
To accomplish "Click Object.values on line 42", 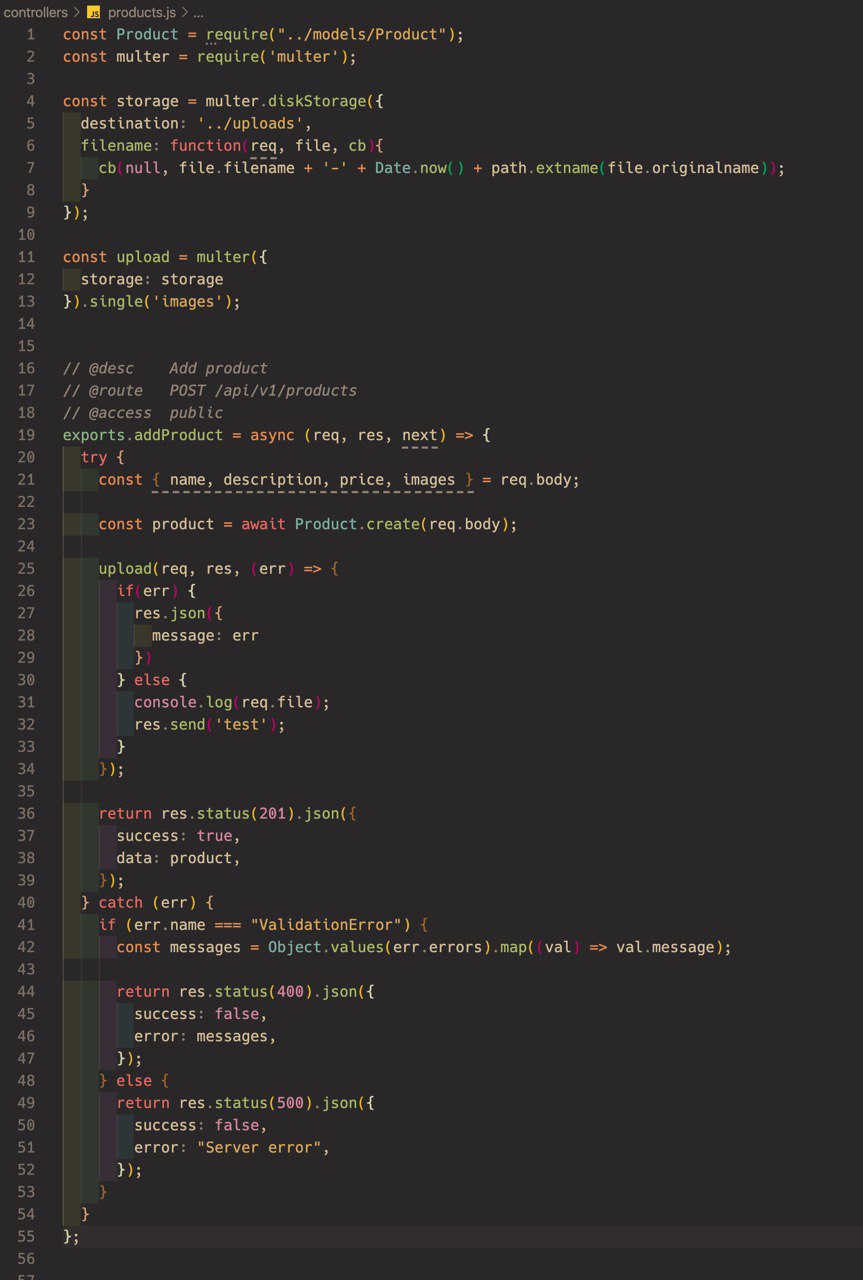I will click(326, 947).
